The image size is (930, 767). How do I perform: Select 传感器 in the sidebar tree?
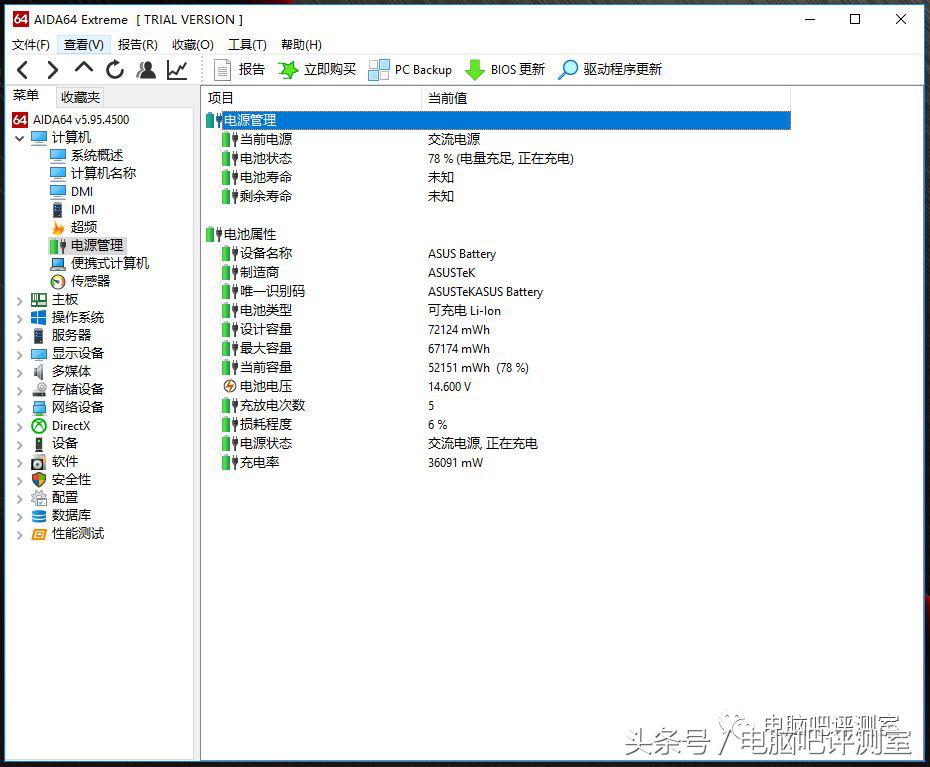click(91, 281)
